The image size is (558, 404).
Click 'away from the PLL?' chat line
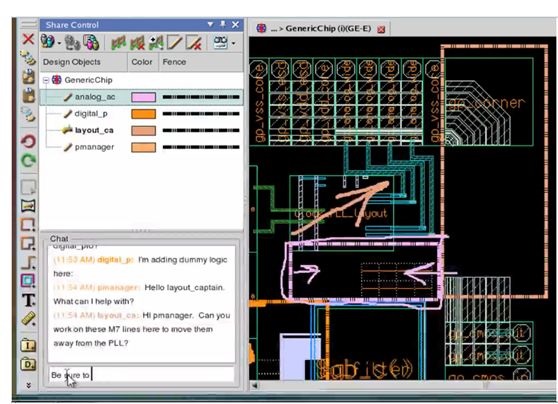point(91,343)
